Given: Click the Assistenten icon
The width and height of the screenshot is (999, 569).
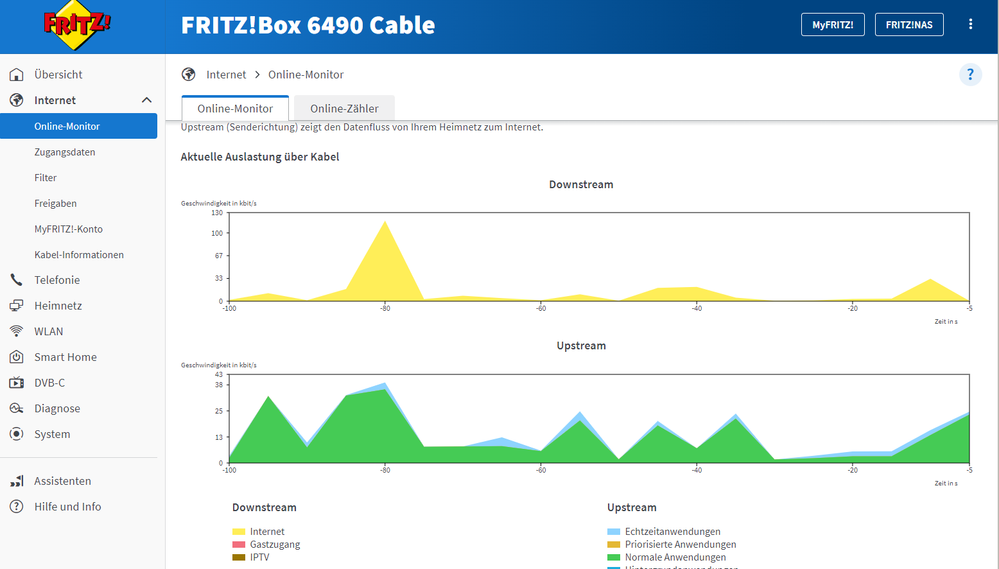Looking at the screenshot, I should (17, 481).
